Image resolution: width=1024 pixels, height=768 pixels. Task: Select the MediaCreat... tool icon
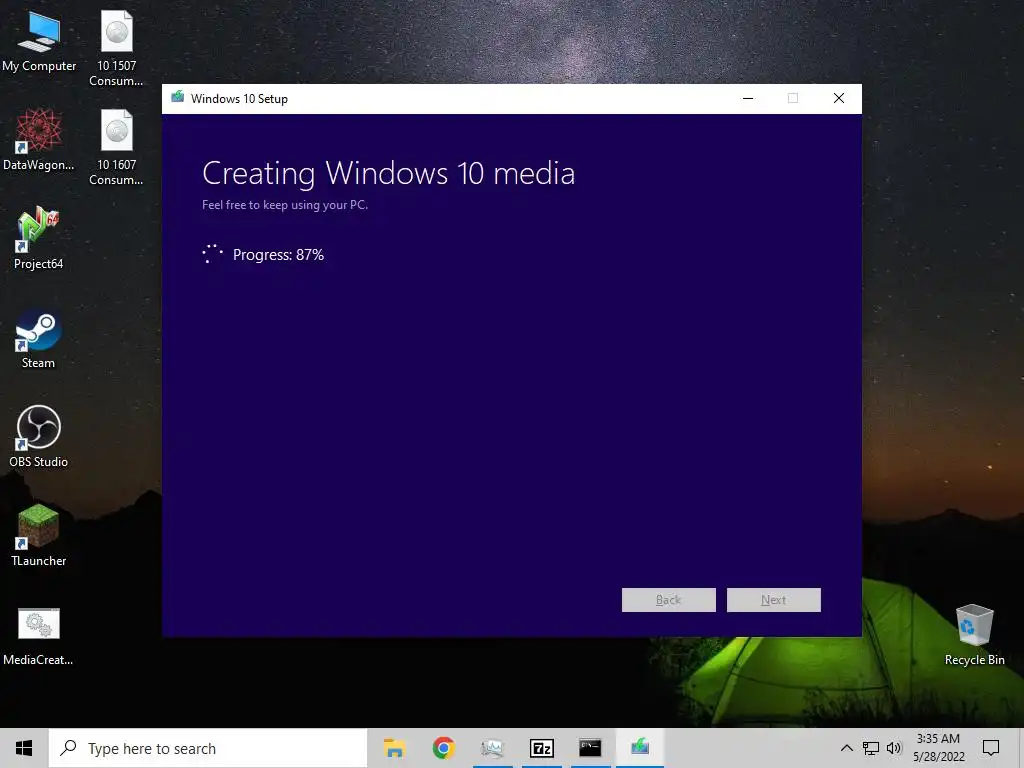[x=39, y=636]
